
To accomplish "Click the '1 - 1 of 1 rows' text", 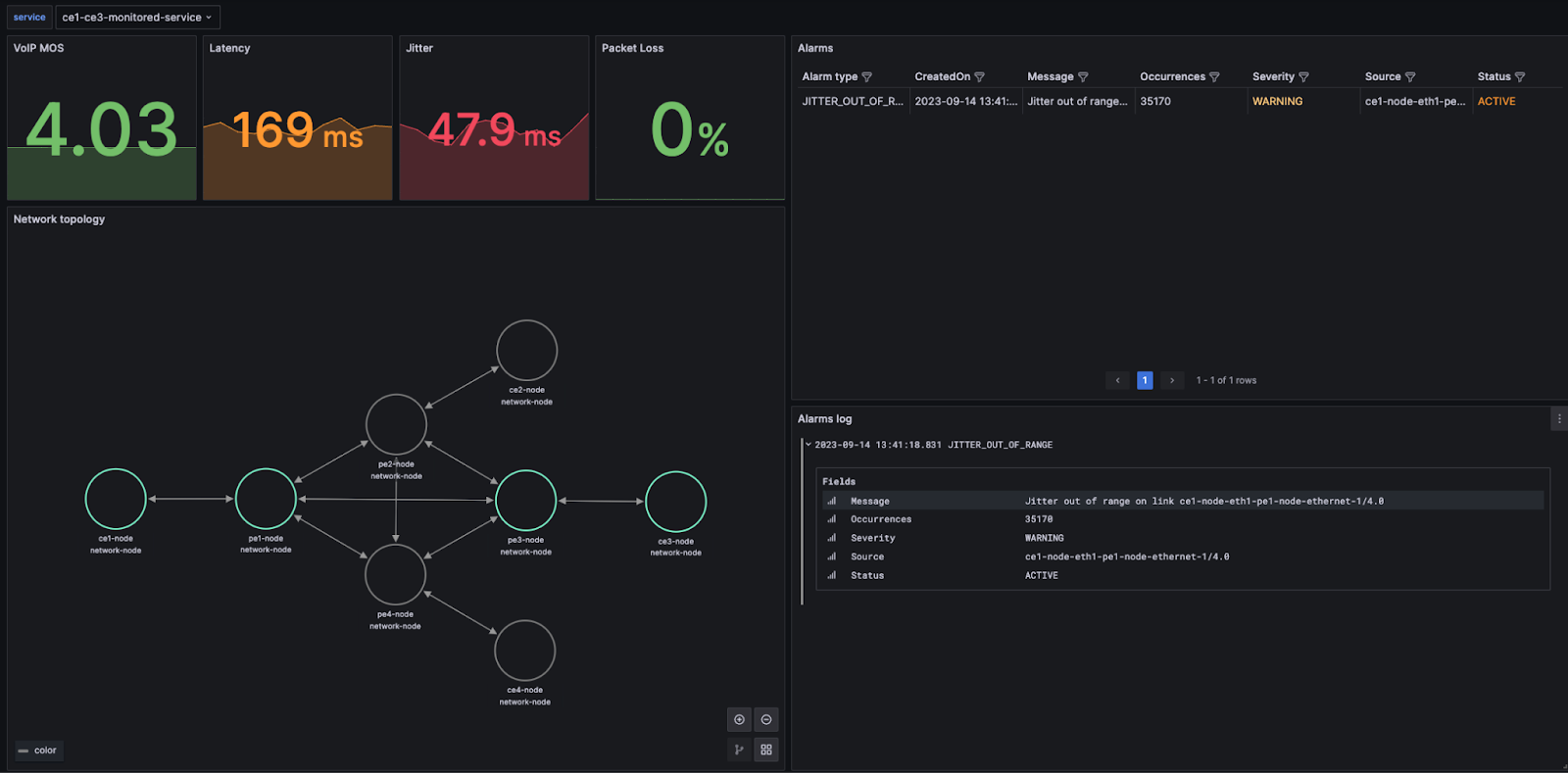I will (x=1226, y=380).
